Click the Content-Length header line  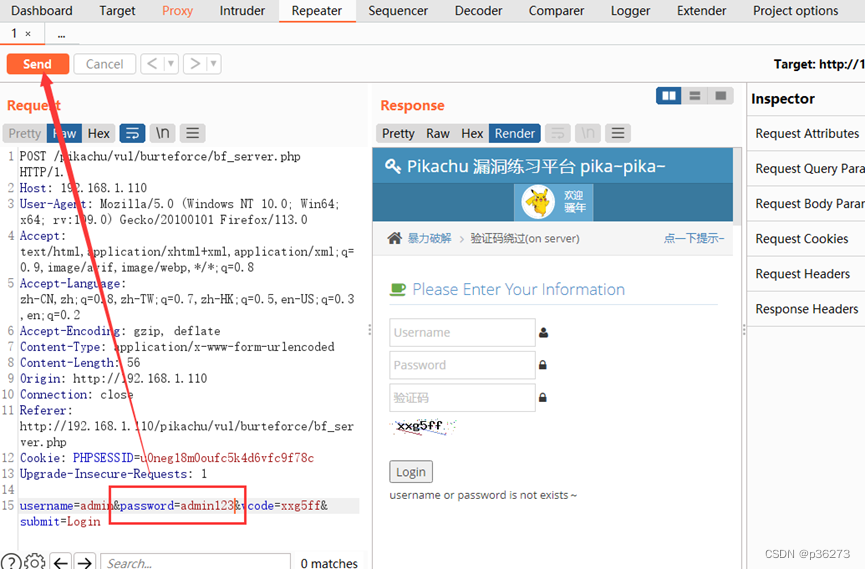[x=80, y=363]
